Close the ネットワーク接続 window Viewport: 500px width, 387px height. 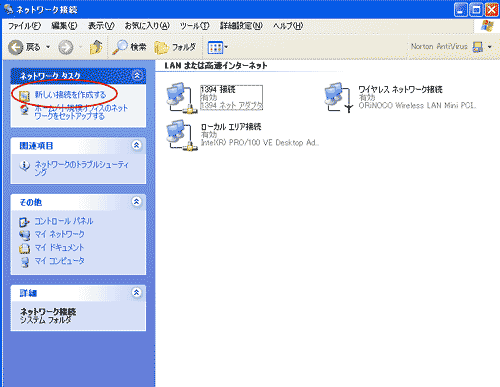[x=492, y=10]
